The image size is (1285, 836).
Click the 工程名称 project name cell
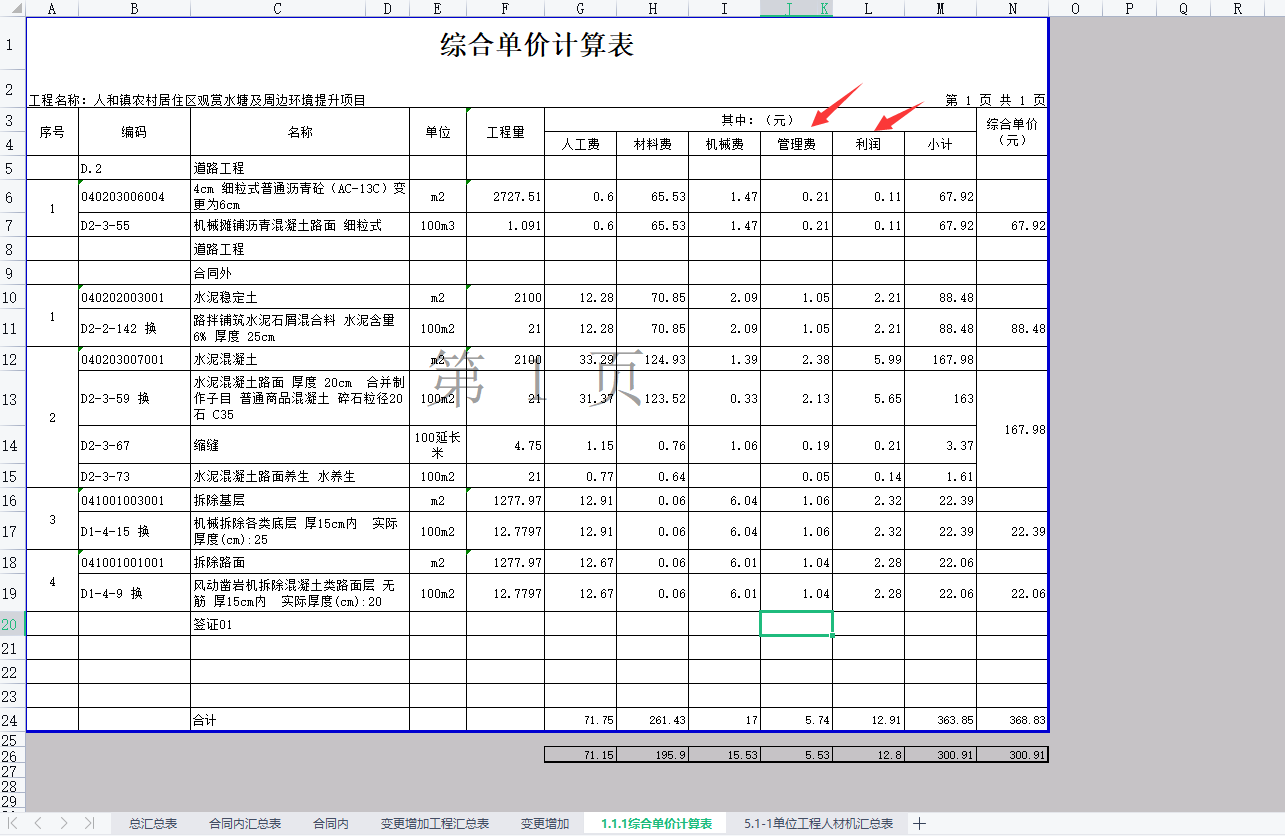197,100
